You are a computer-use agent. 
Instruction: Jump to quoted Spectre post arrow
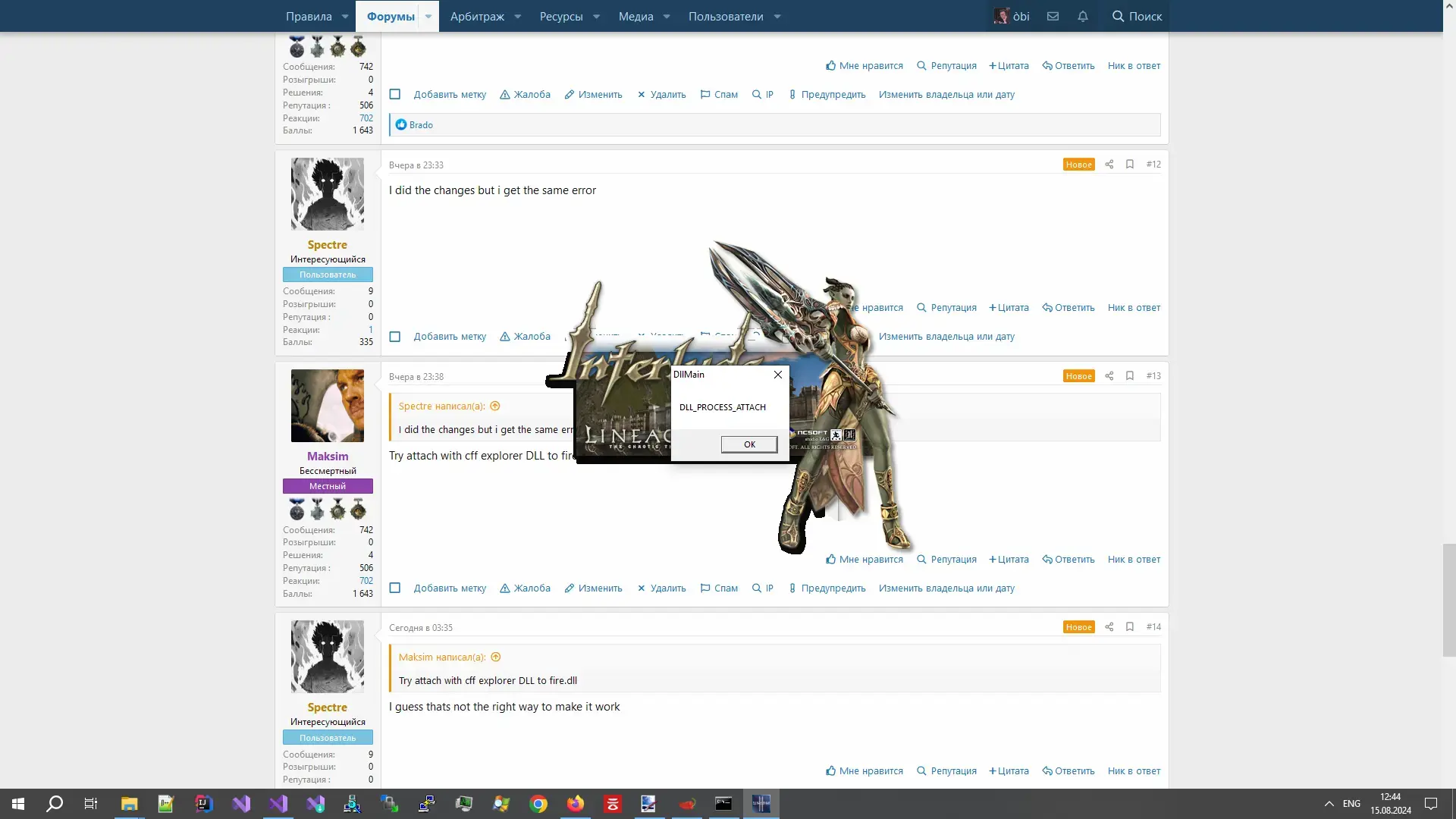click(495, 406)
